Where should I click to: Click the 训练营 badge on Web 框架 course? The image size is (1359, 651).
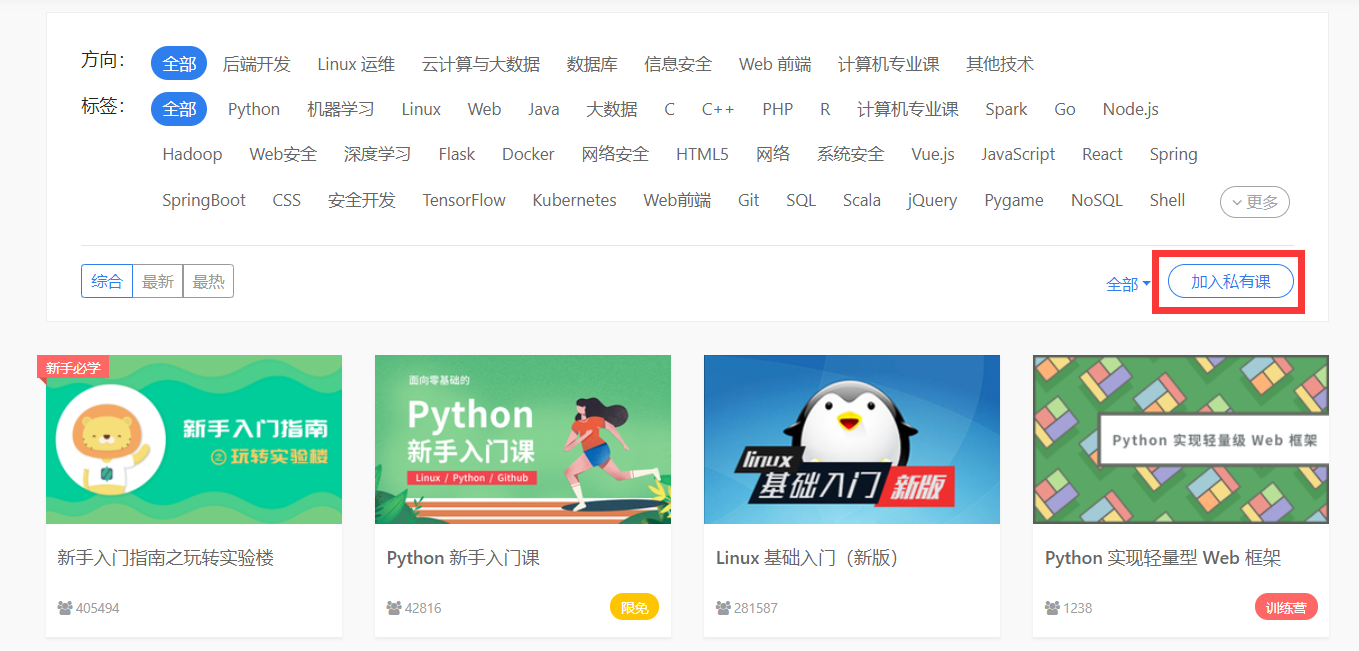coord(1286,607)
